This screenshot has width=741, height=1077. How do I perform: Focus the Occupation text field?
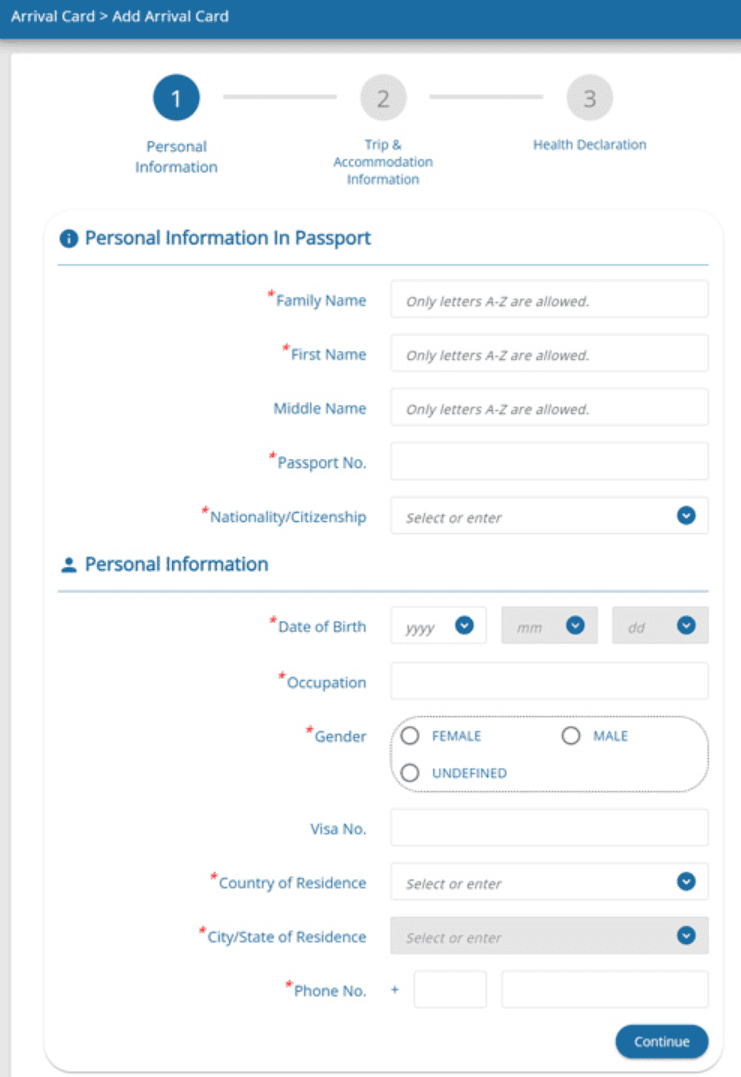coord(548,681)
